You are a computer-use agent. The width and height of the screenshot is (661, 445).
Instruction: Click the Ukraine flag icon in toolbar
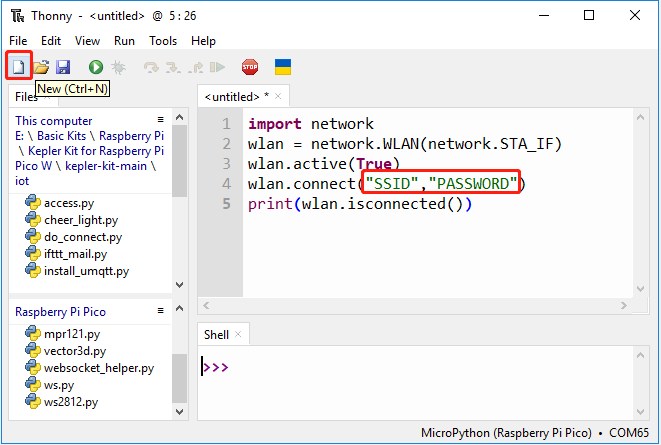click(283, 67)
